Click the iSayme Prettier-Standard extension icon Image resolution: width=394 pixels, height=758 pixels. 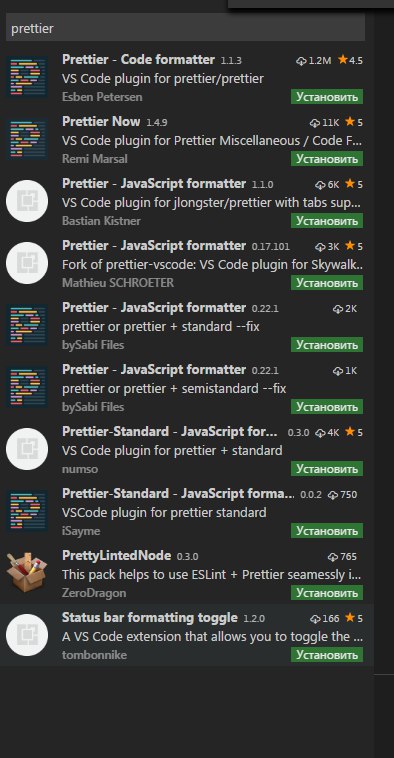pos(27,511)
